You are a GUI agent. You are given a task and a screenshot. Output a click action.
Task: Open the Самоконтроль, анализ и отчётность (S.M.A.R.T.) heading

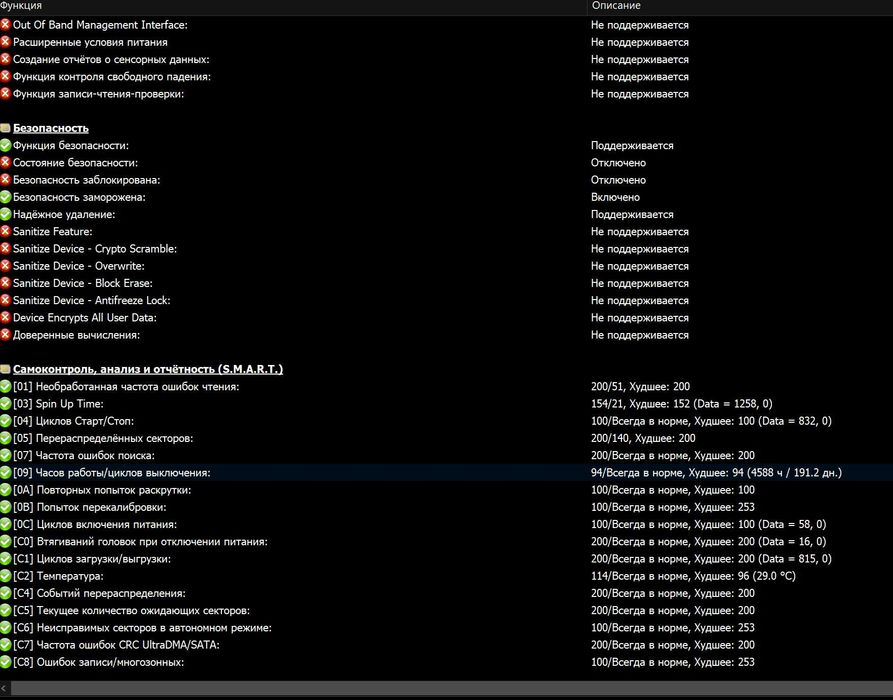tap(148, 369)
